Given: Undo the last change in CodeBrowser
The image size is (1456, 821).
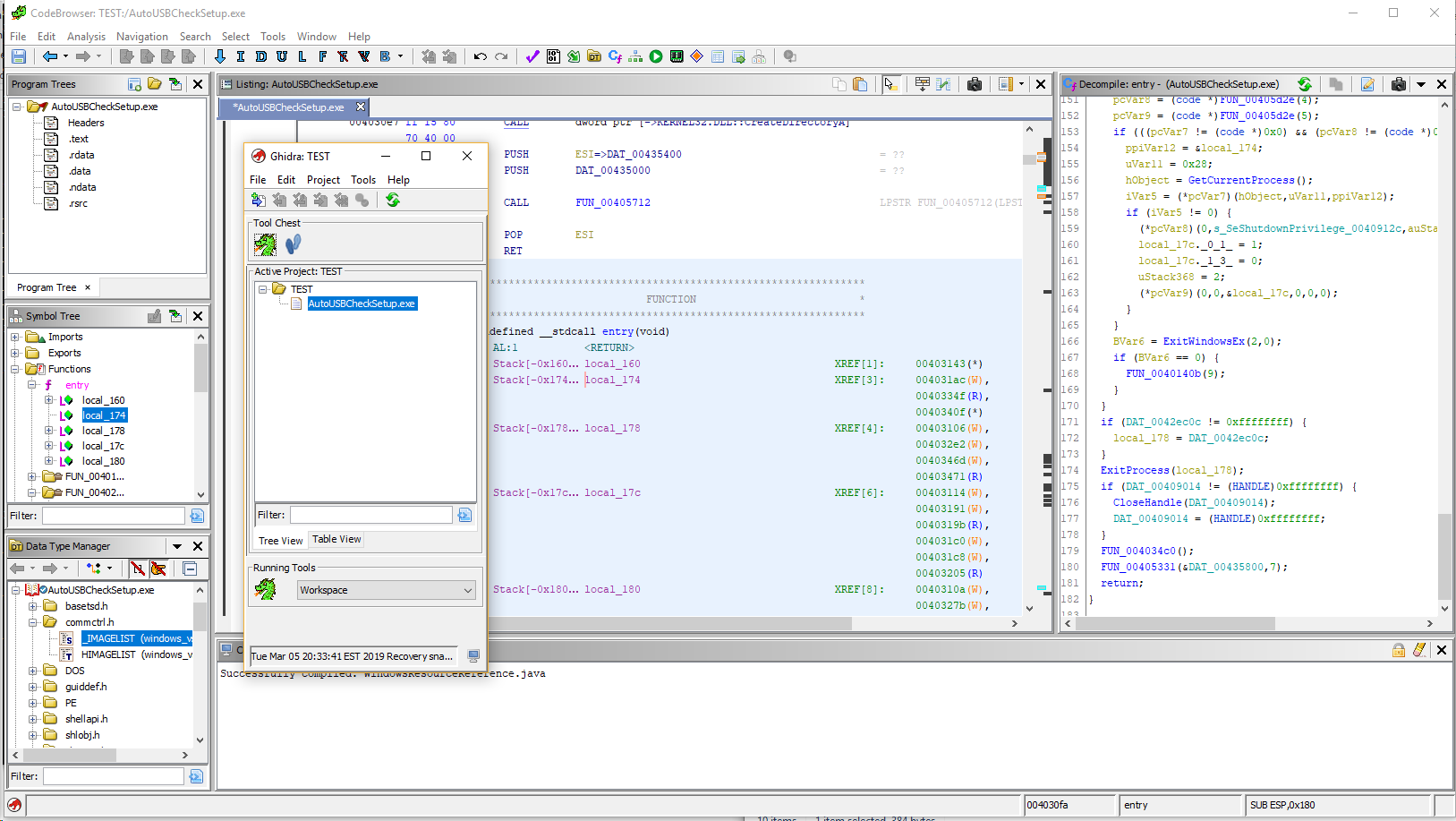Looking at the screenshot, I should [481, 56].
